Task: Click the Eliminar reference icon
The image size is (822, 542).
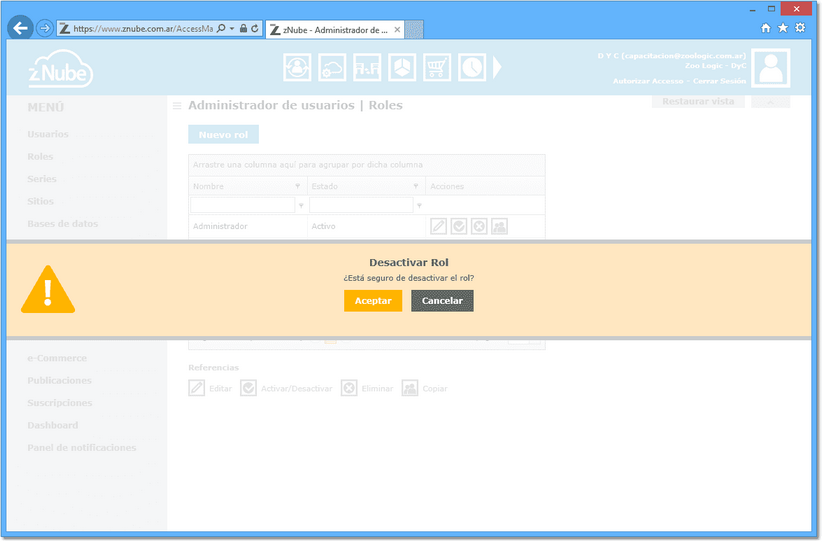Action: 349,388
